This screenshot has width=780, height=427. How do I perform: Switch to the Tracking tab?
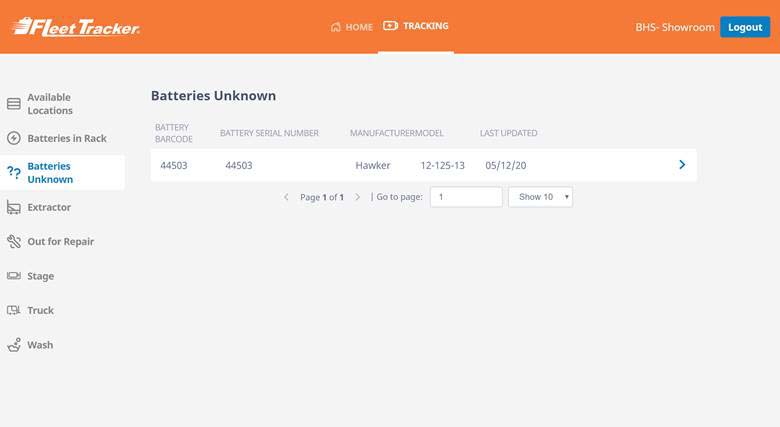point(417,26)
